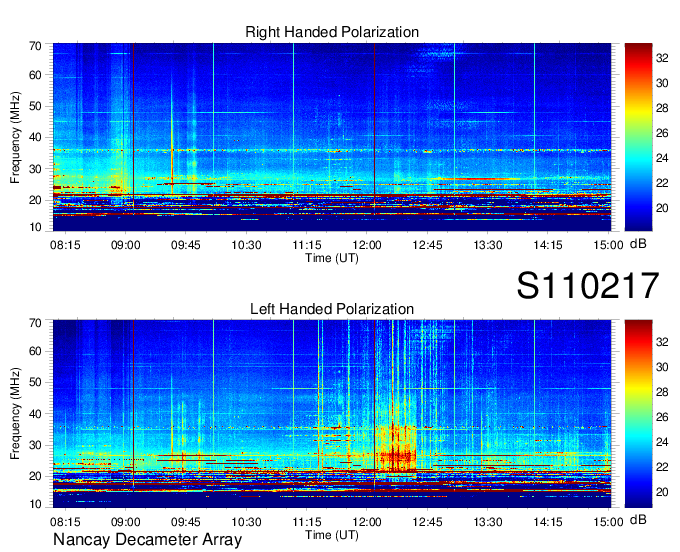Click the 14:15 tick on left-handed plot
Screen dimensions: 680x552
pyautogui.click(x=548, y=522)
